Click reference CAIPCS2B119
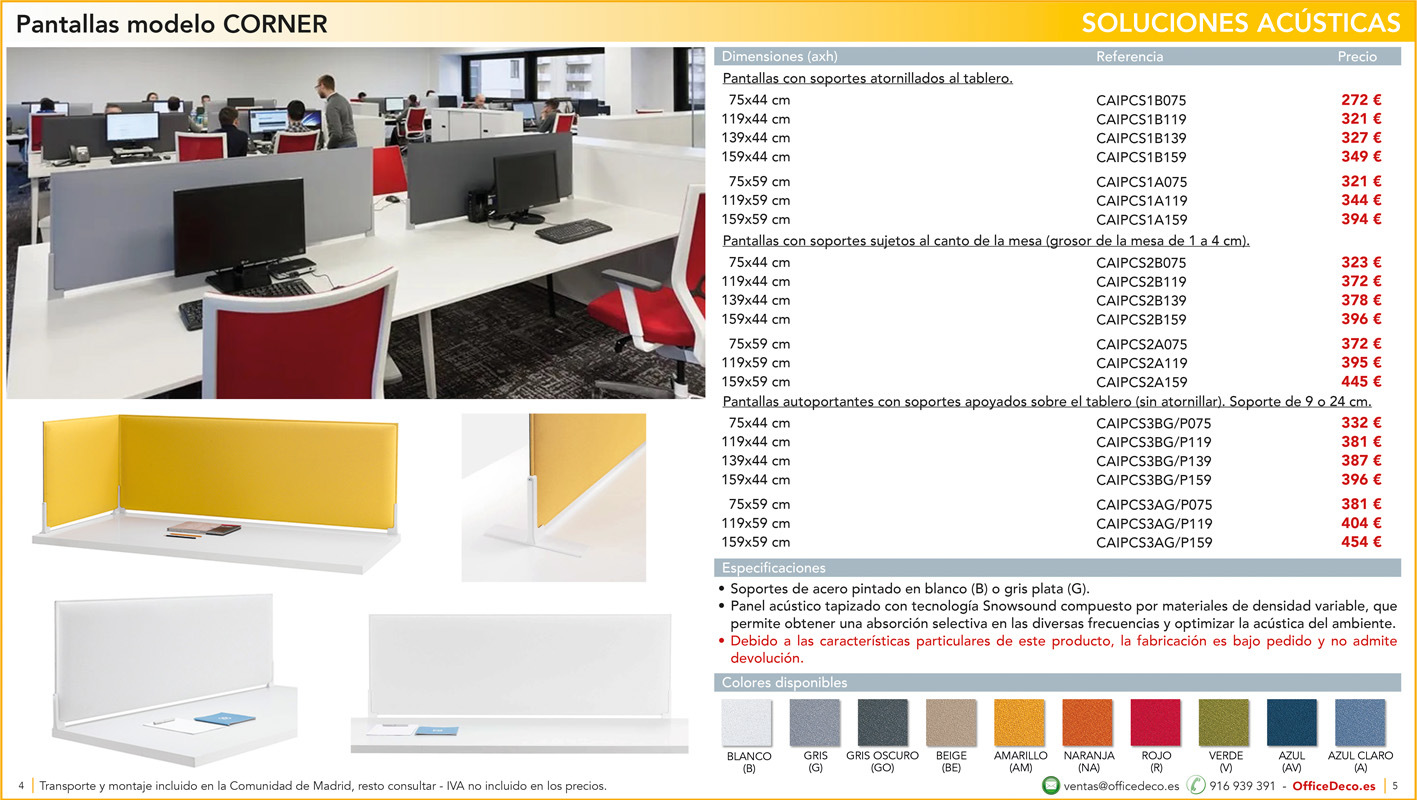Screen dimensions: 1417x800 click(1141, 282)
